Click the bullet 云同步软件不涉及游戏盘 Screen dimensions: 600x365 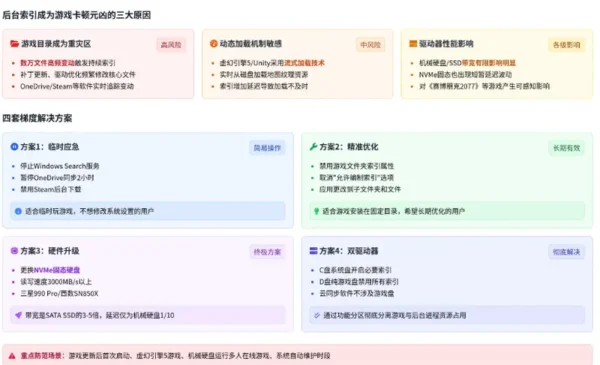point(357,293)
